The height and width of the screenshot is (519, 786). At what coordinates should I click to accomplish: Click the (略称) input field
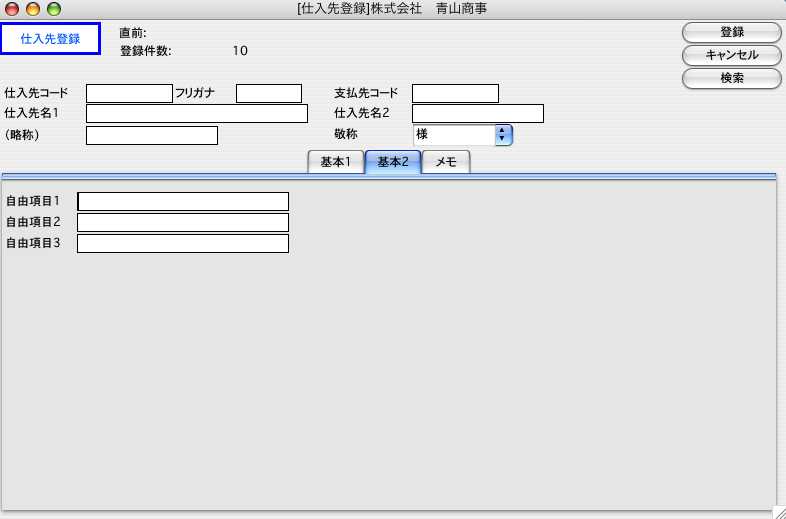[x=151, y=136]
